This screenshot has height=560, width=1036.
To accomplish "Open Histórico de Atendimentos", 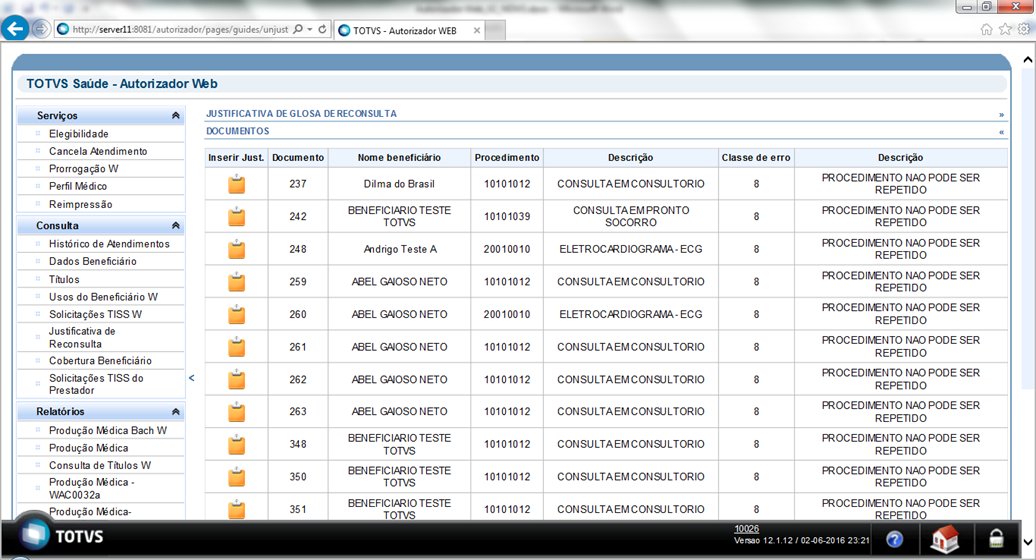I will point(109,244).
